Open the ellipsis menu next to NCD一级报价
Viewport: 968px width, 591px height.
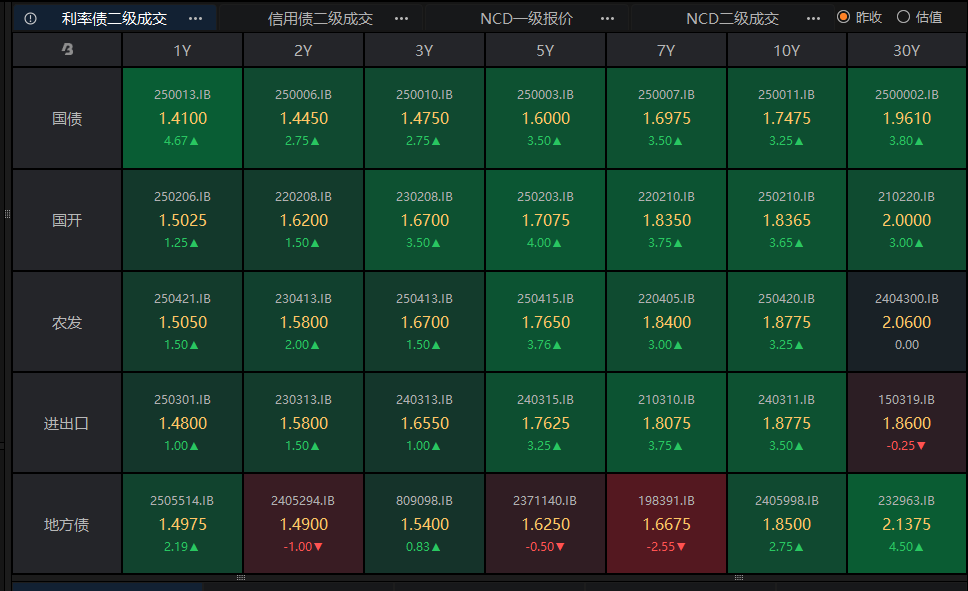pos(607,18)
